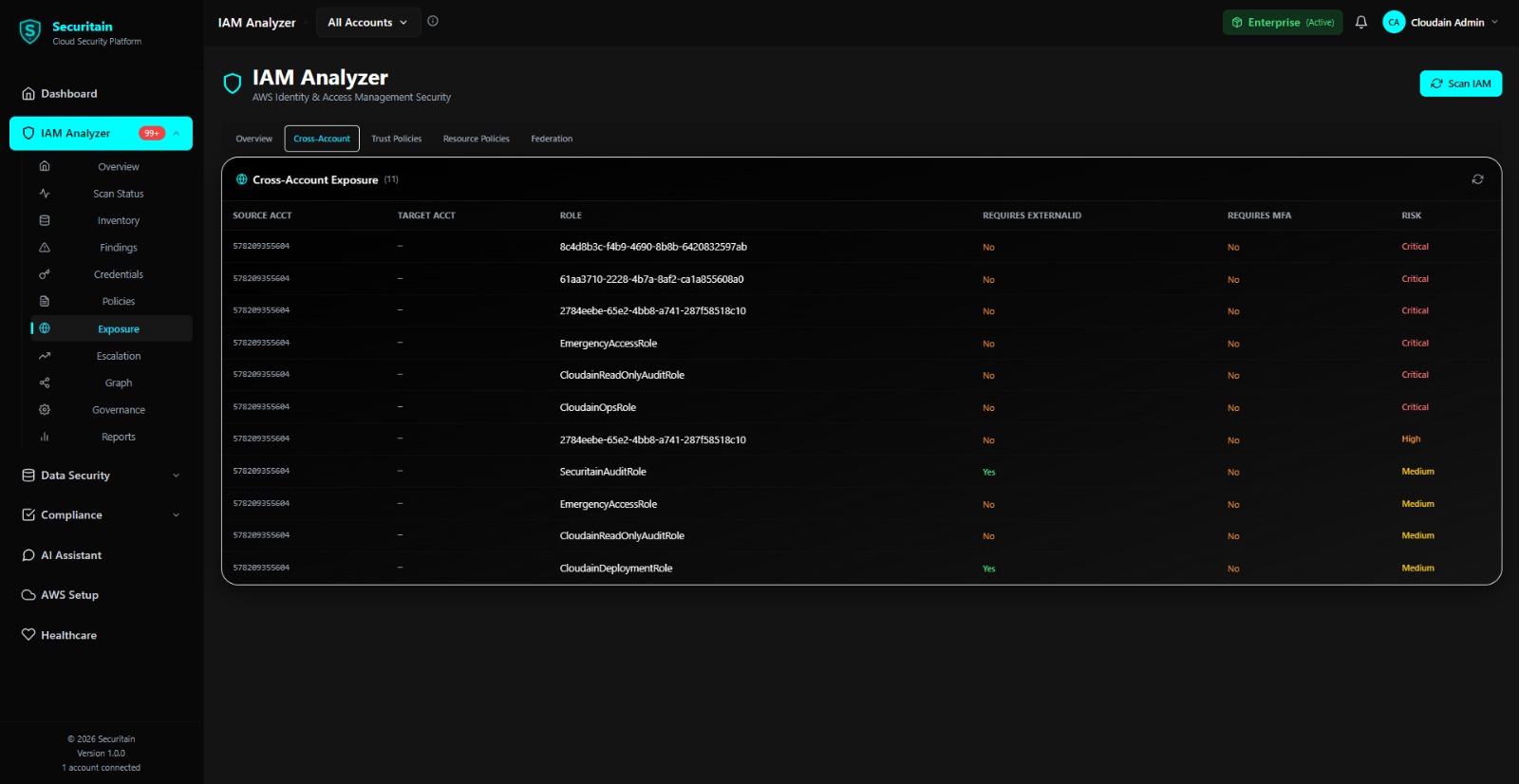This screenshot has height=784, width=1519.
Task: Click the Graph share nodes icon
Action: click(45, 383)
